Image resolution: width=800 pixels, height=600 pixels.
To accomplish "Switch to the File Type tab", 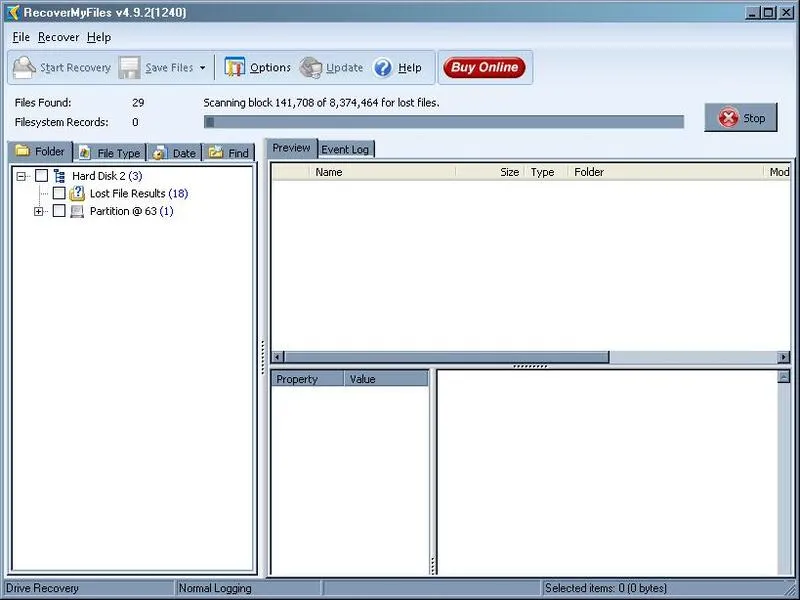I will coord(110,153).
